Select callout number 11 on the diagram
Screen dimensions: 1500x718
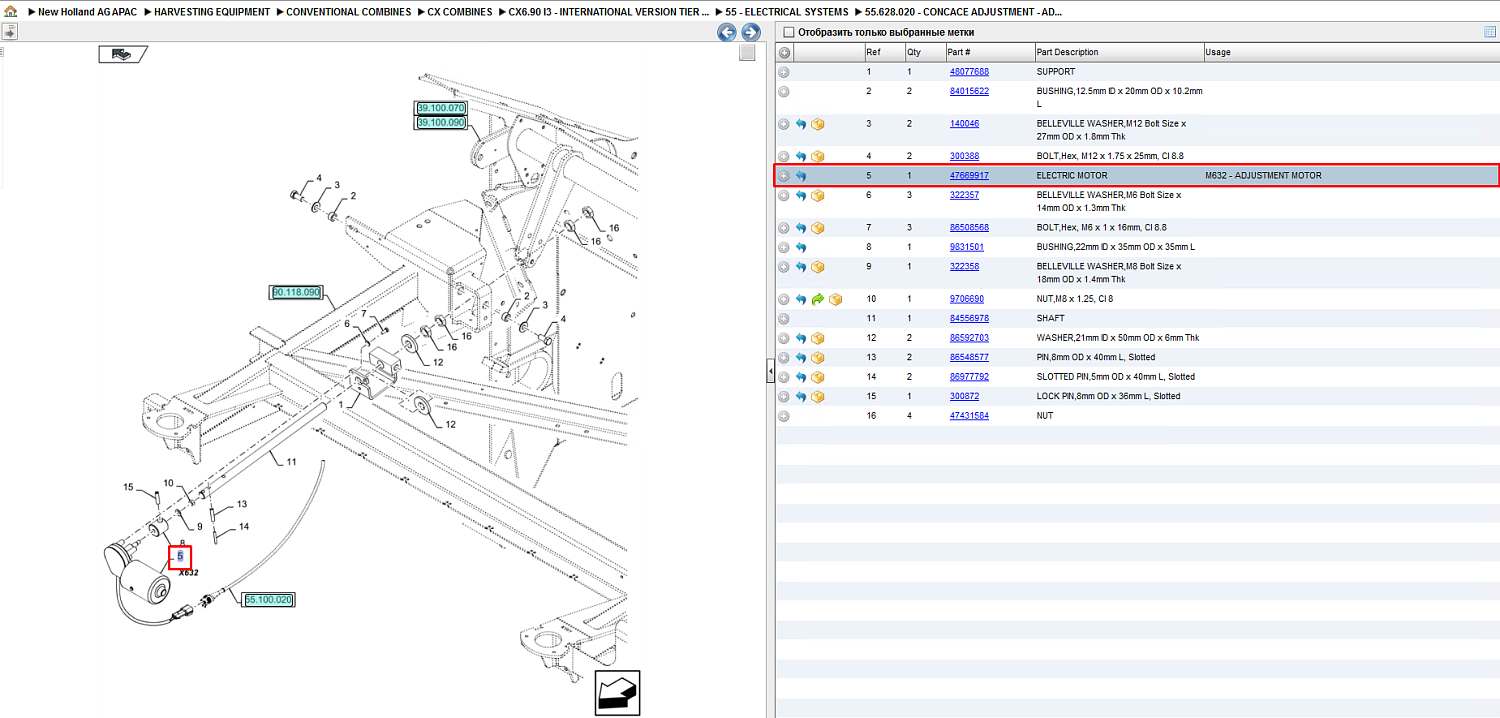[291, 462]
